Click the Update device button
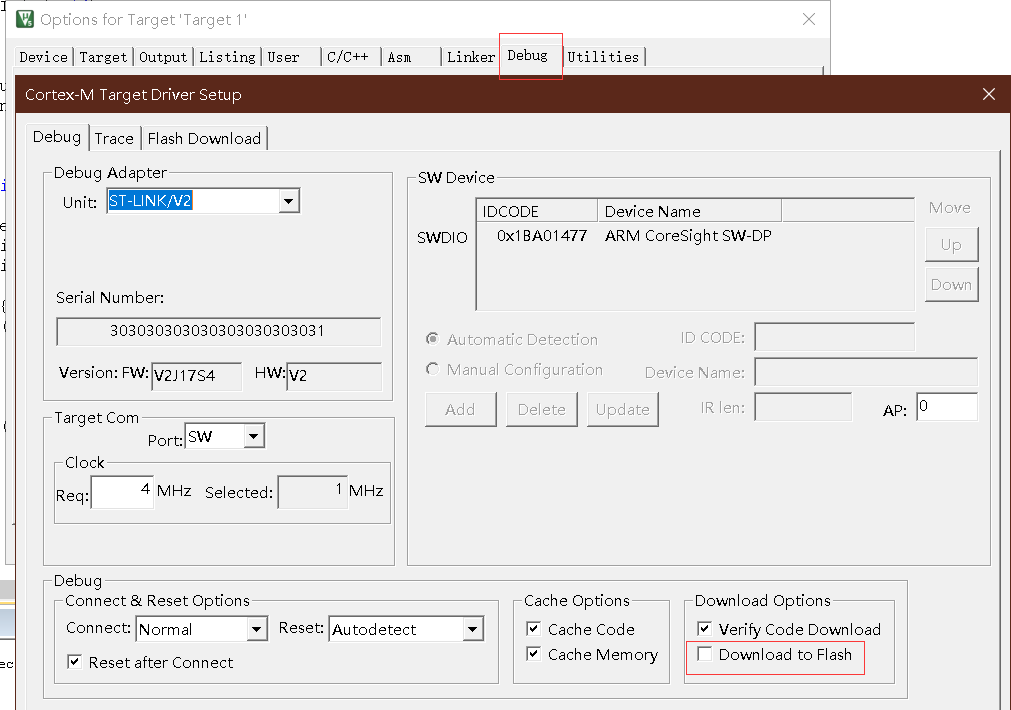The height and width of the screenshot is (710, 1011). pyautogui.click(x=623, y=409)
